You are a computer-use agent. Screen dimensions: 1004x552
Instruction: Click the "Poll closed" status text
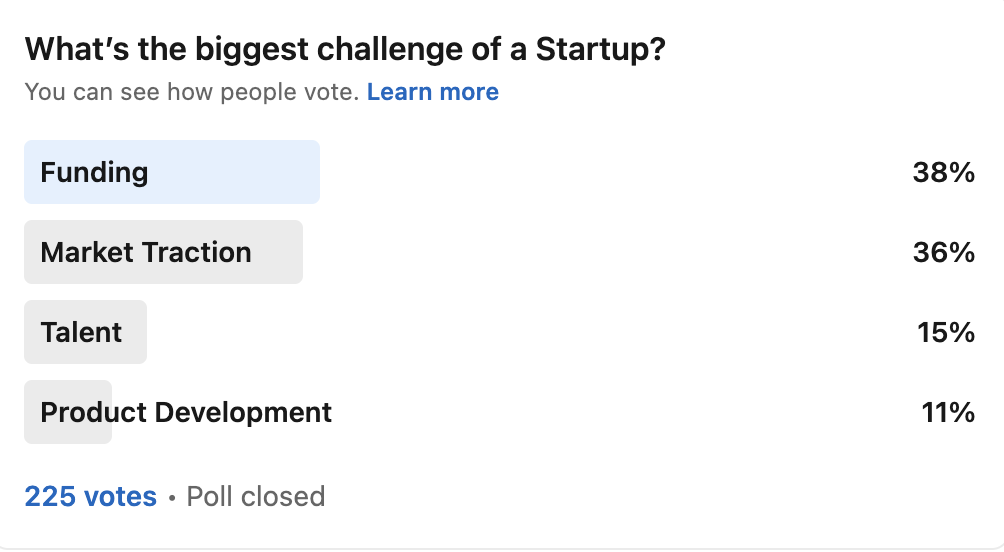pyautogui.click(x=255, y=496)
